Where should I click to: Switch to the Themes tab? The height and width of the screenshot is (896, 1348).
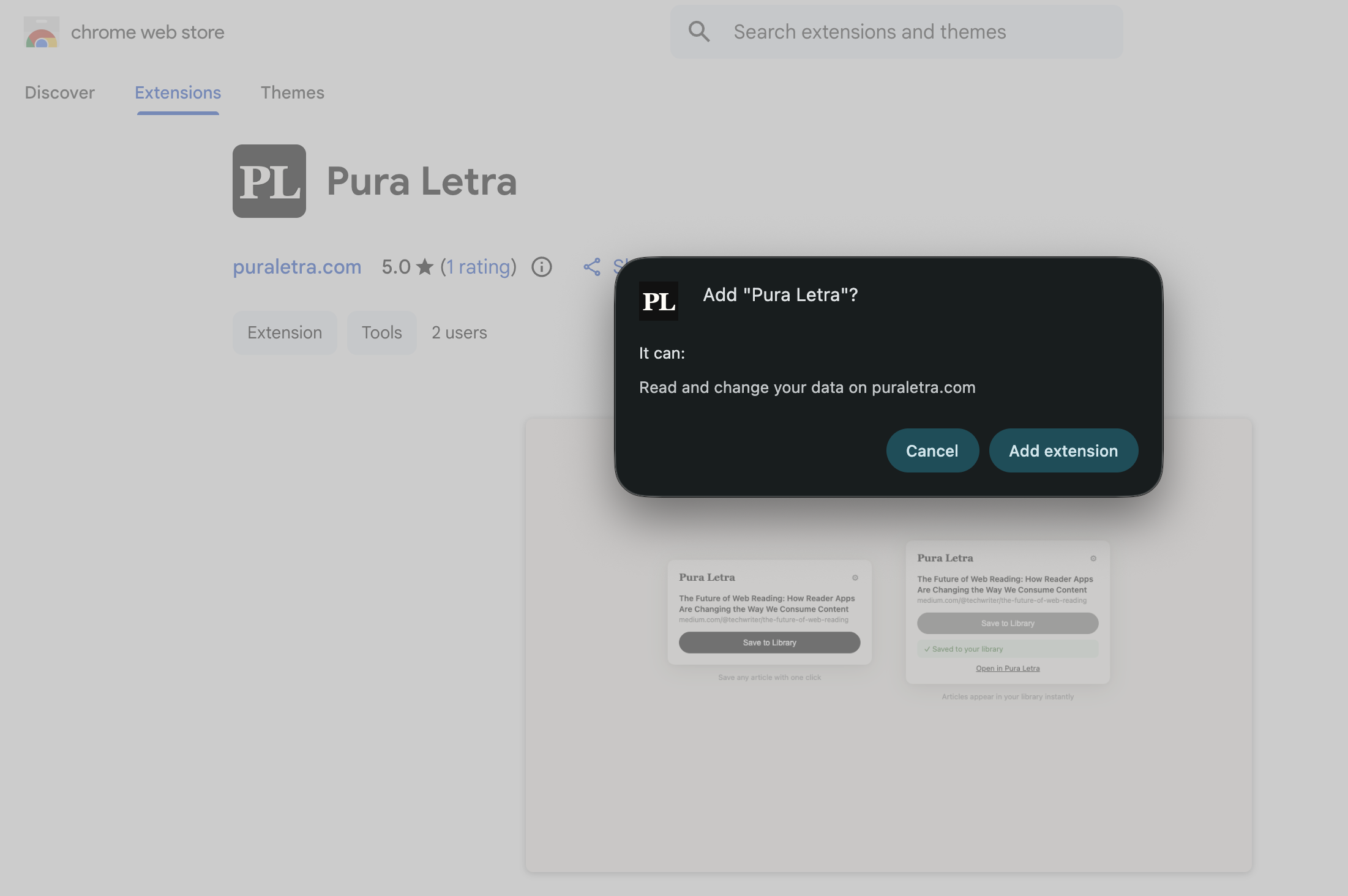(292, 92)
